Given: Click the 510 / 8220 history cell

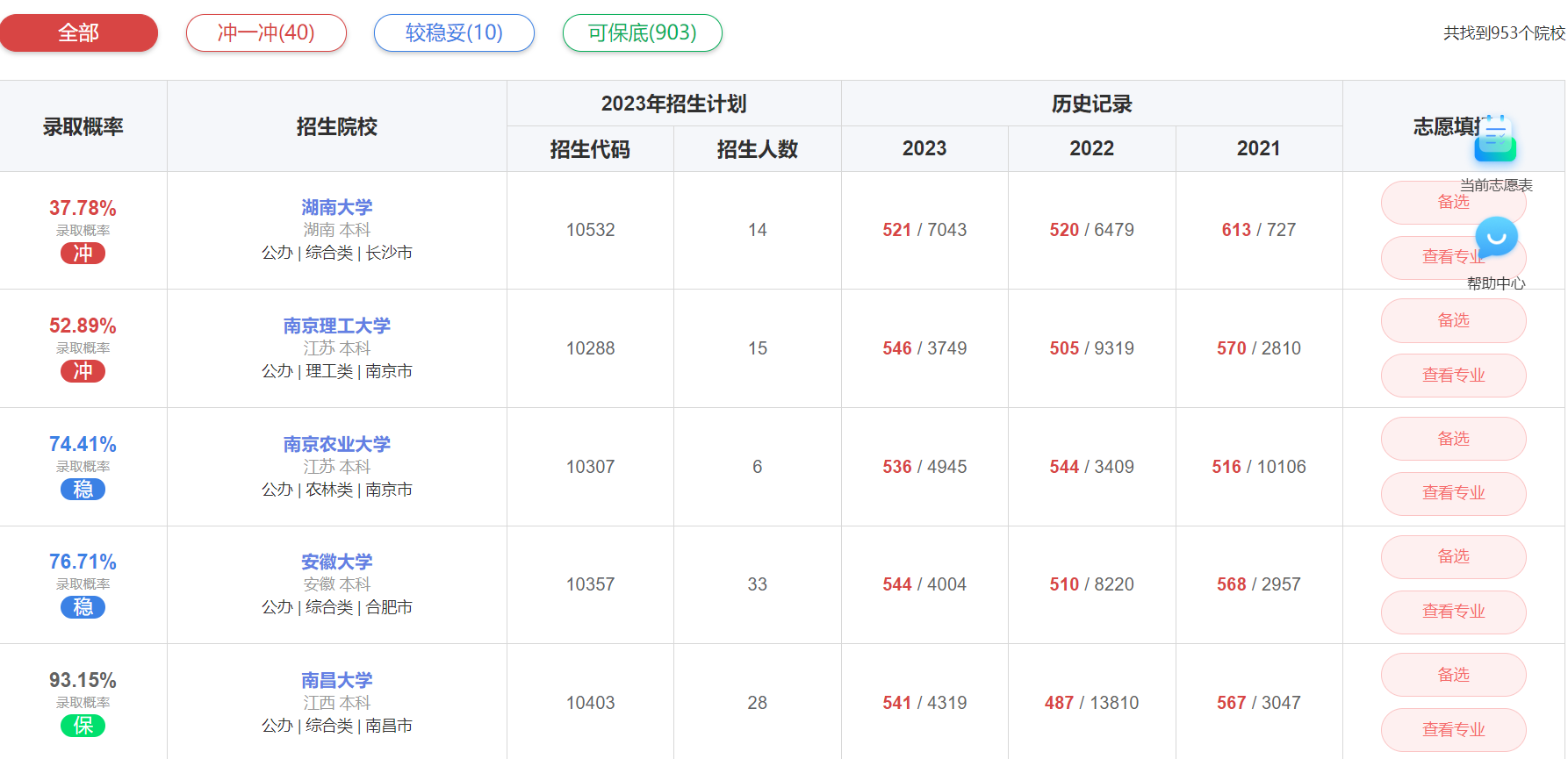Looking at the screenshot, I should (1091, 584).
